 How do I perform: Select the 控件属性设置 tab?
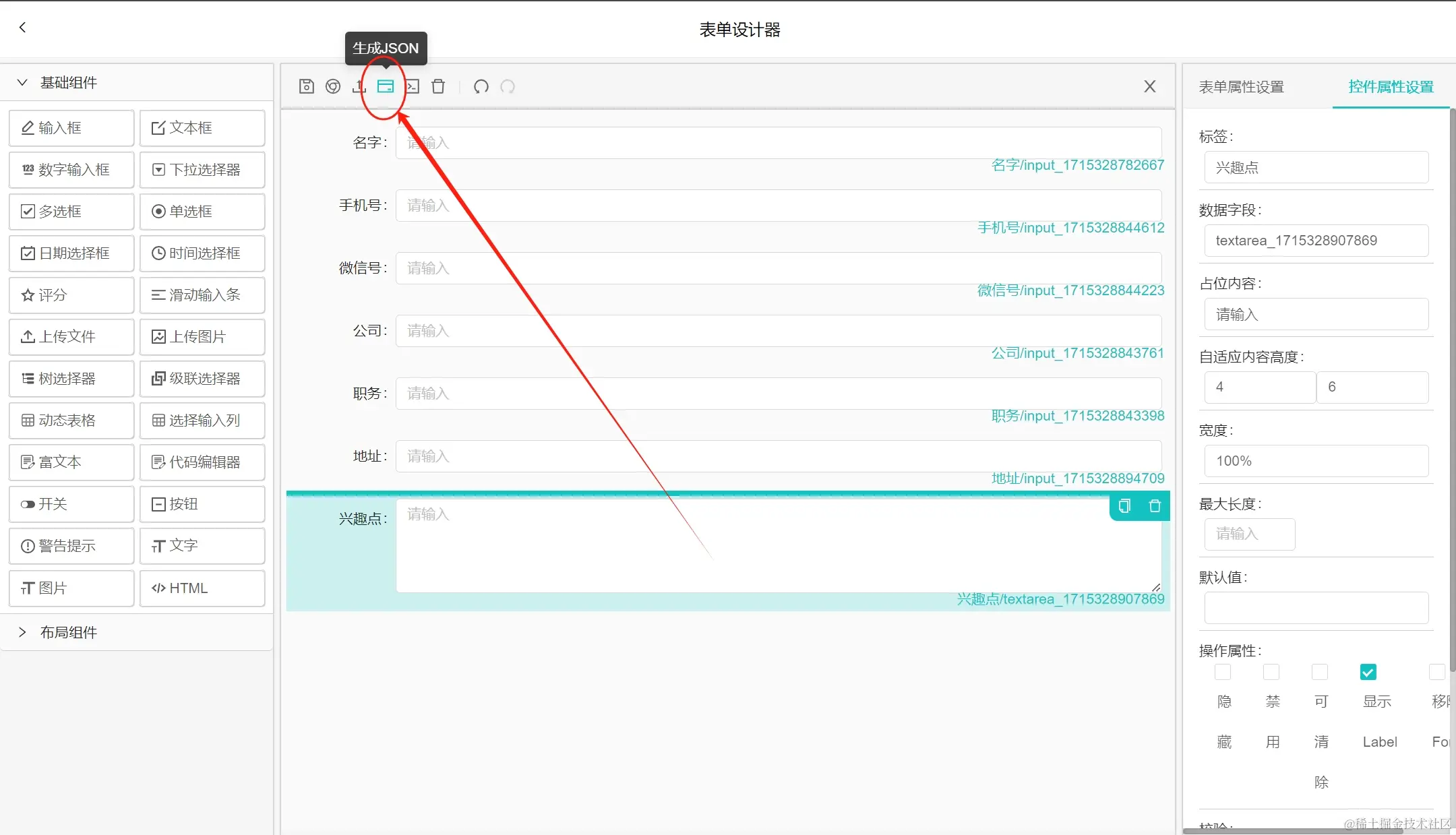pos(1390,87)
